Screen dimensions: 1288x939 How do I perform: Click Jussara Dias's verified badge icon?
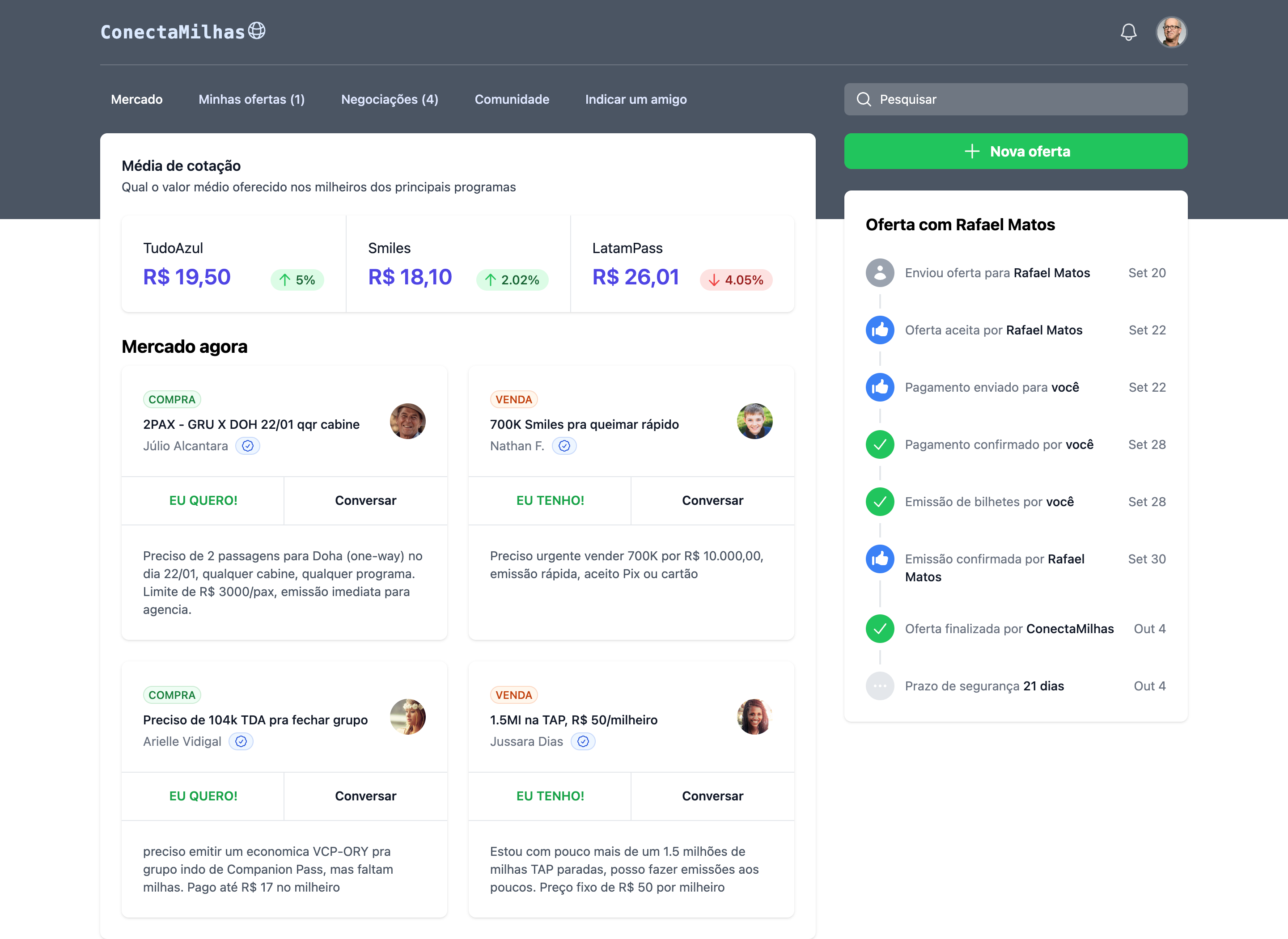(x=583, y=742)
